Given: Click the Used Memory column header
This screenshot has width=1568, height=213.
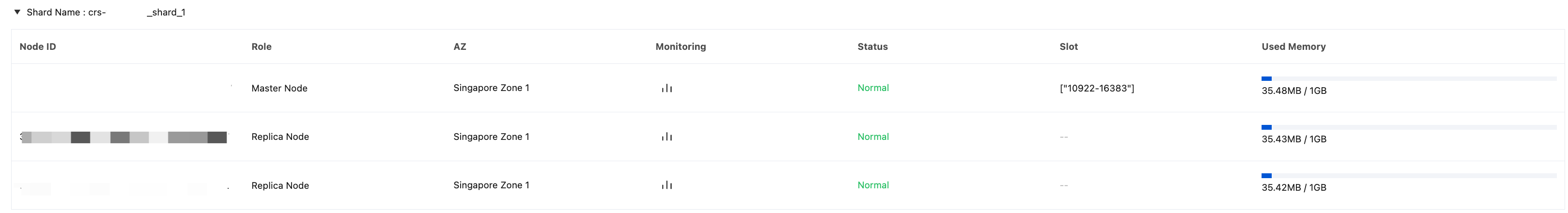Looking at the screenshot, I should (x=1293, y=46).
